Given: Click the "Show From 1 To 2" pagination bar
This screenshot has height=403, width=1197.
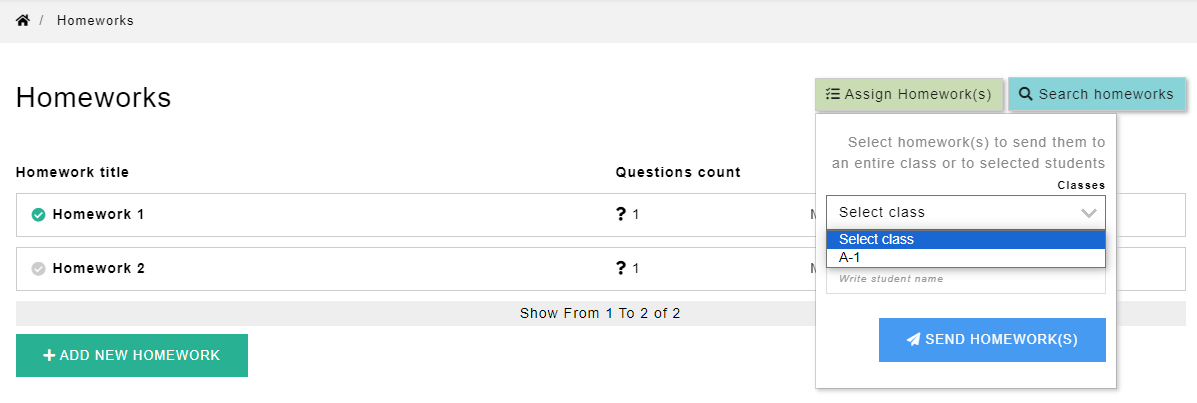Looking at the screenshot, I should click(x=600, y=313).
